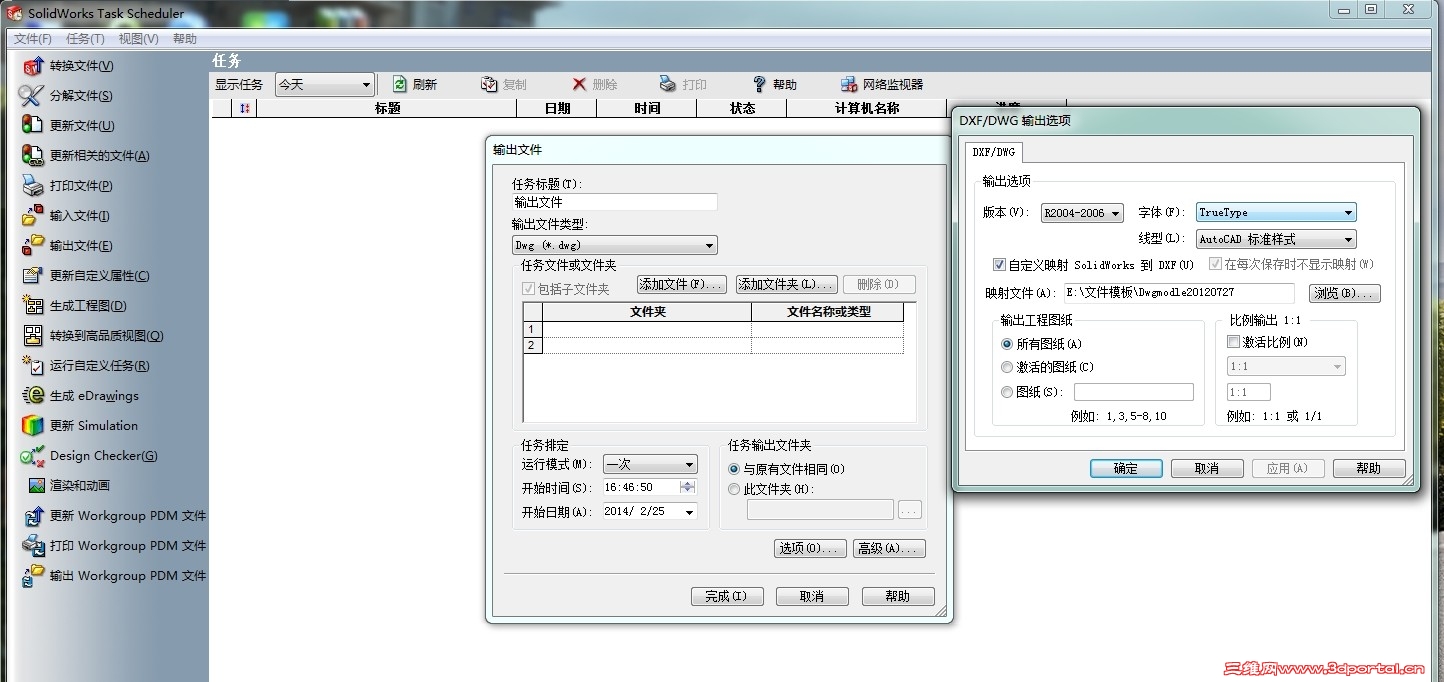Open 帮助 menu in menu bar
This screenshot has height=682, width=1444.
click(185, 39)
